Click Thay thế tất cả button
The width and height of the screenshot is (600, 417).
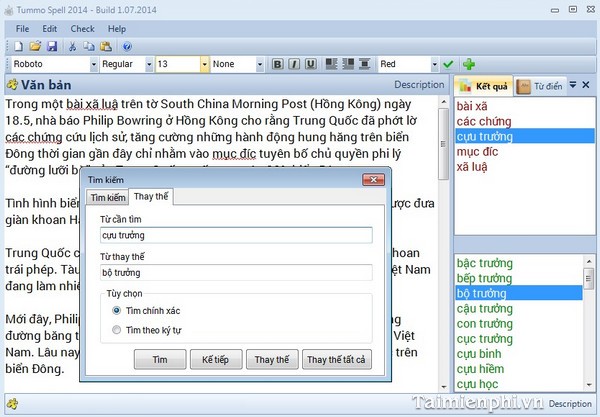[x=336, y=359]
